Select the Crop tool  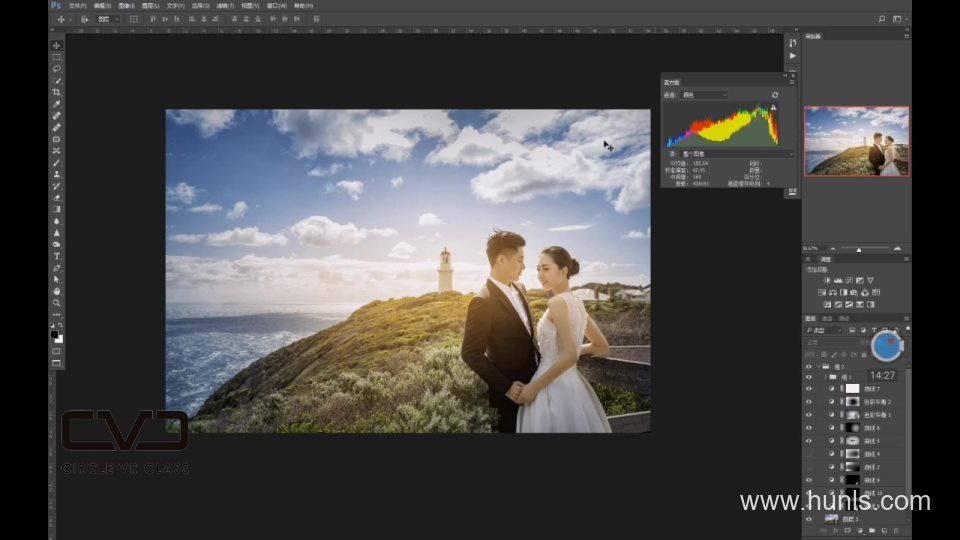pyautogui.click(x=56, y=92)
